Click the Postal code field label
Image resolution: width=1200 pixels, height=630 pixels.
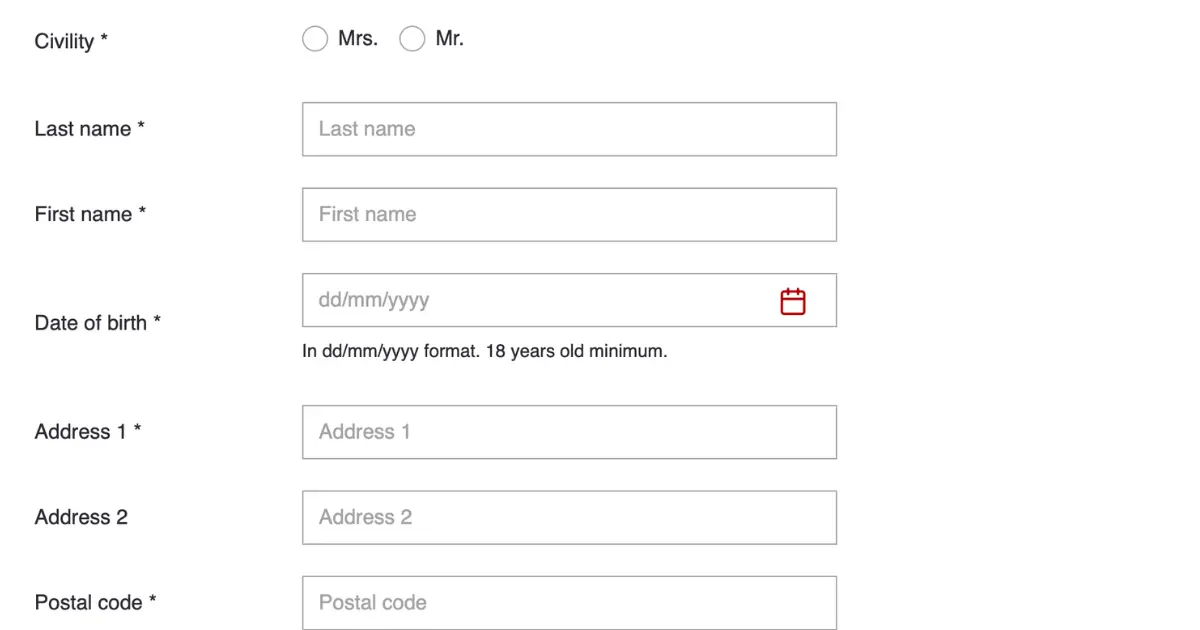(96, 603)
